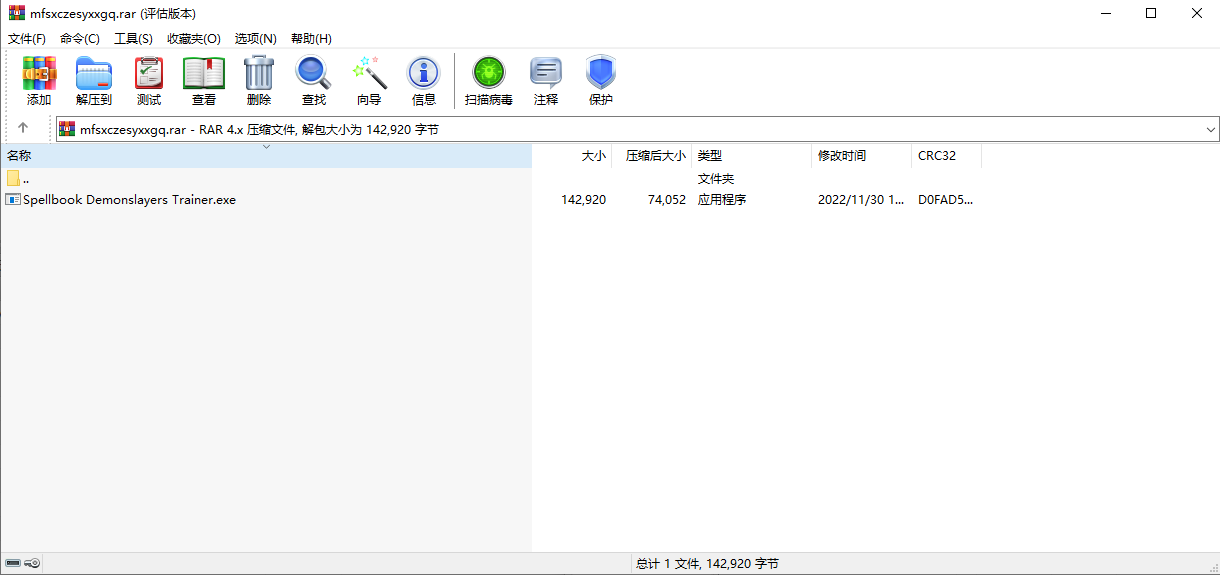This screenshot has width=1220, height=575.
Task: Click the D0FAD5... CRC32 value
Action: [x=945, y=199]
